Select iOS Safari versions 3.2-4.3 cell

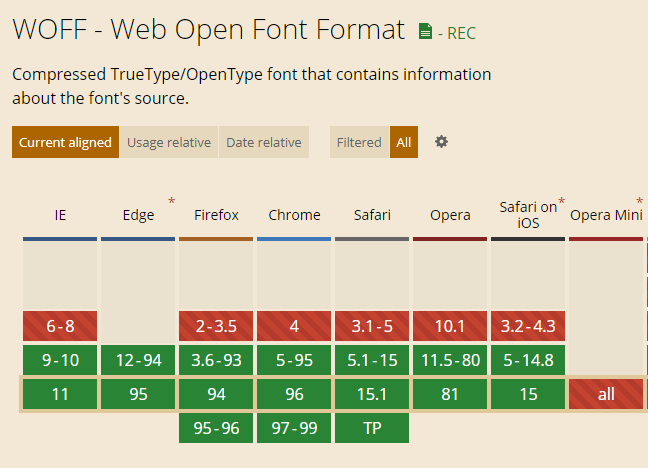pyautogui.click(x=528, y=326)
